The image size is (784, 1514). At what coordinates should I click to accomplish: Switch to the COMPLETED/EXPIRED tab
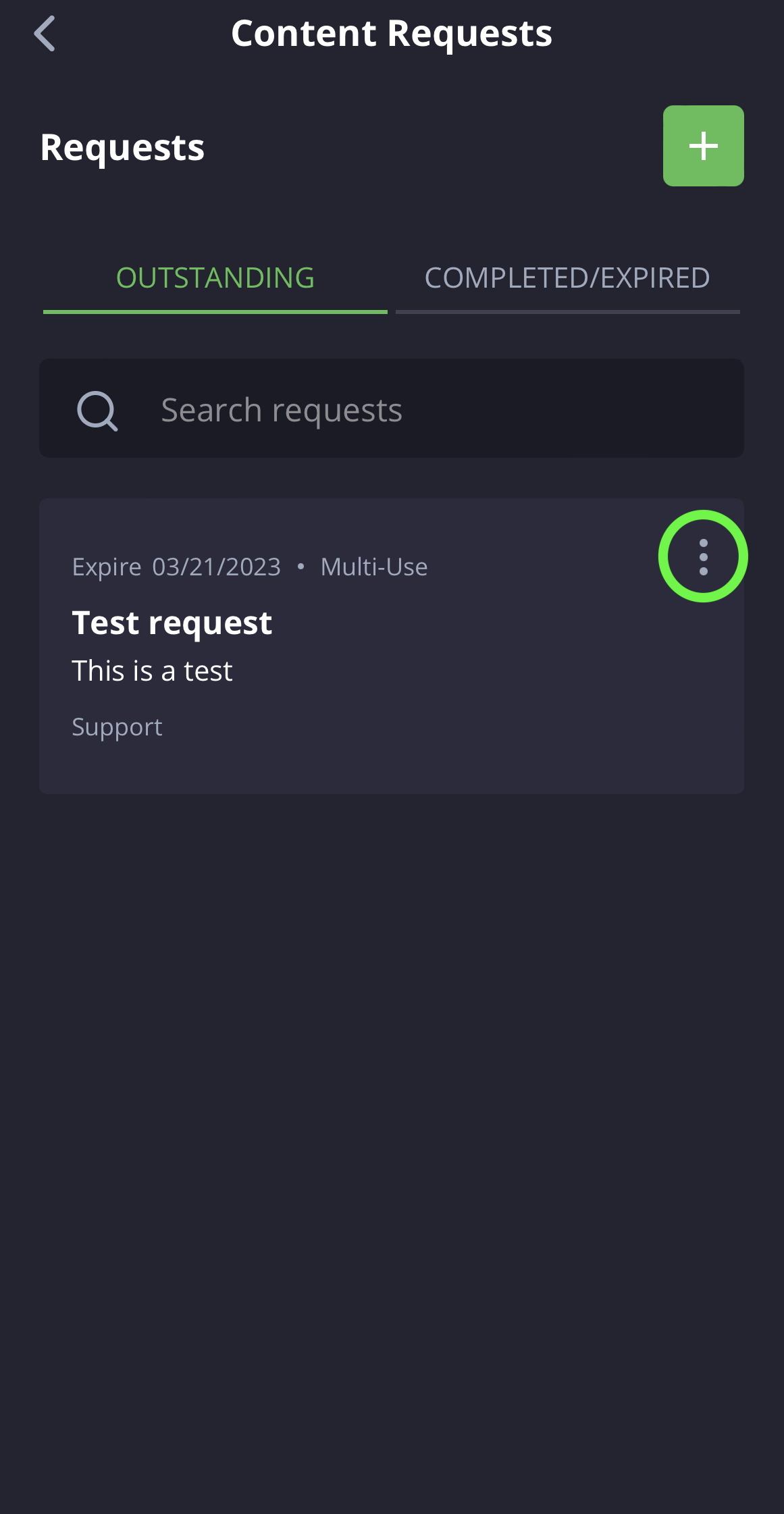coord(568,278)
